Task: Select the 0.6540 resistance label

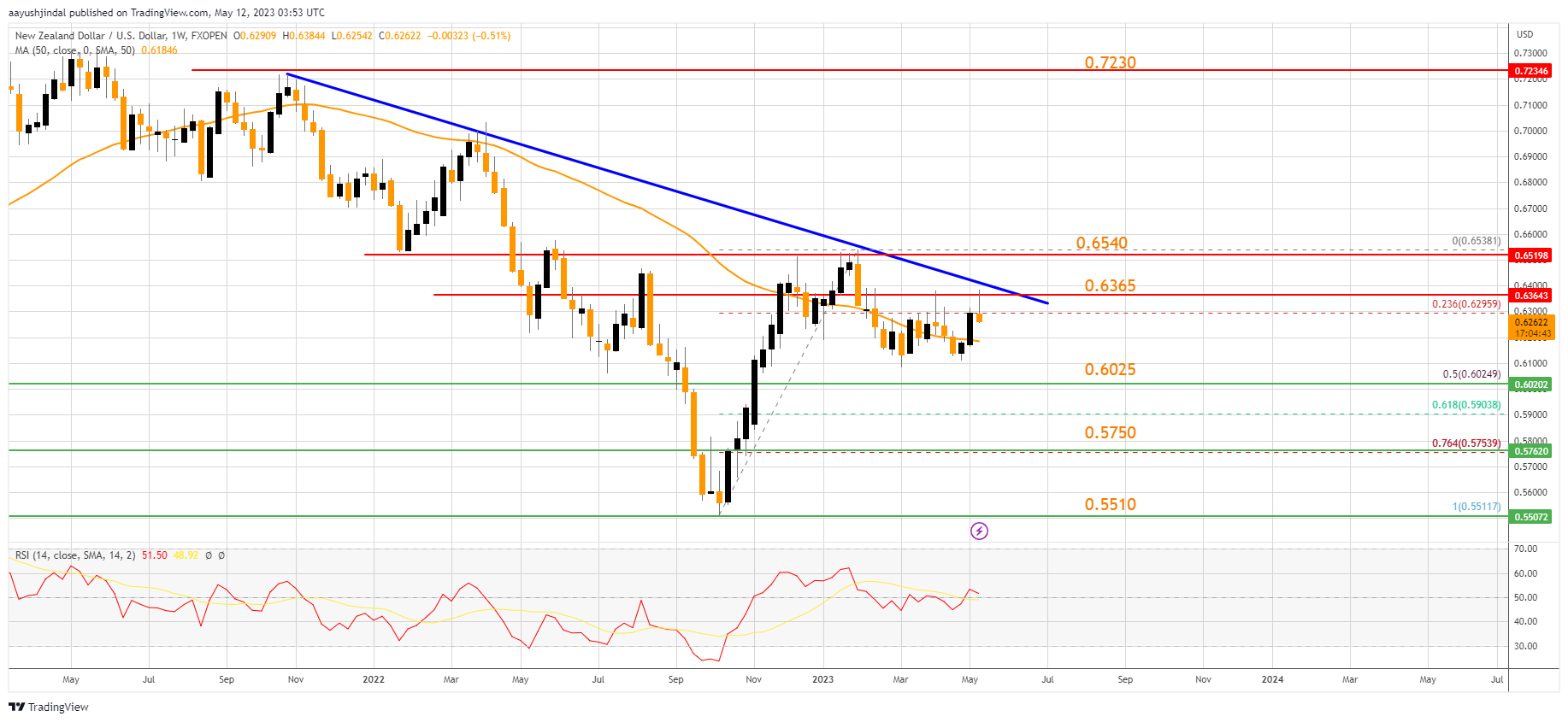Action: pos(1101,243)
